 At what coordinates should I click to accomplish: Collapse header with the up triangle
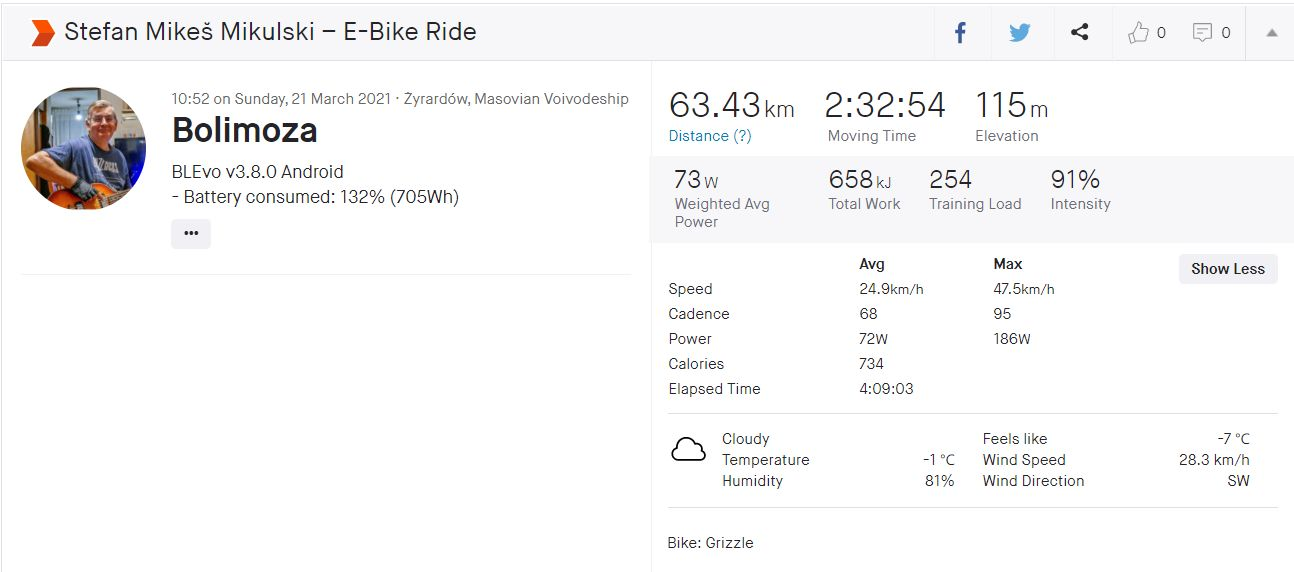[x=1271, y=33]
